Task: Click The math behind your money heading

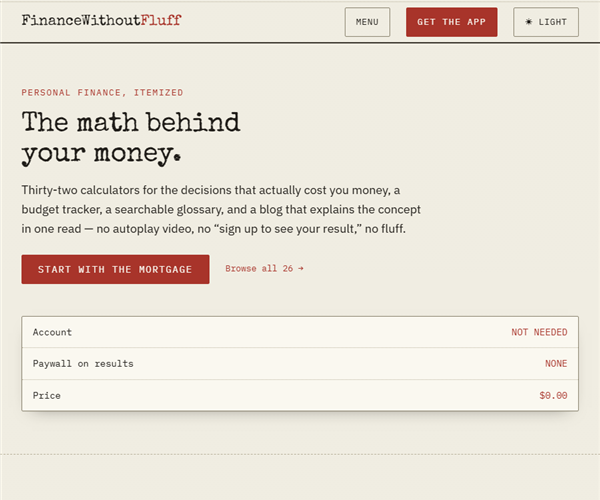Action: [x=131, y=138]
